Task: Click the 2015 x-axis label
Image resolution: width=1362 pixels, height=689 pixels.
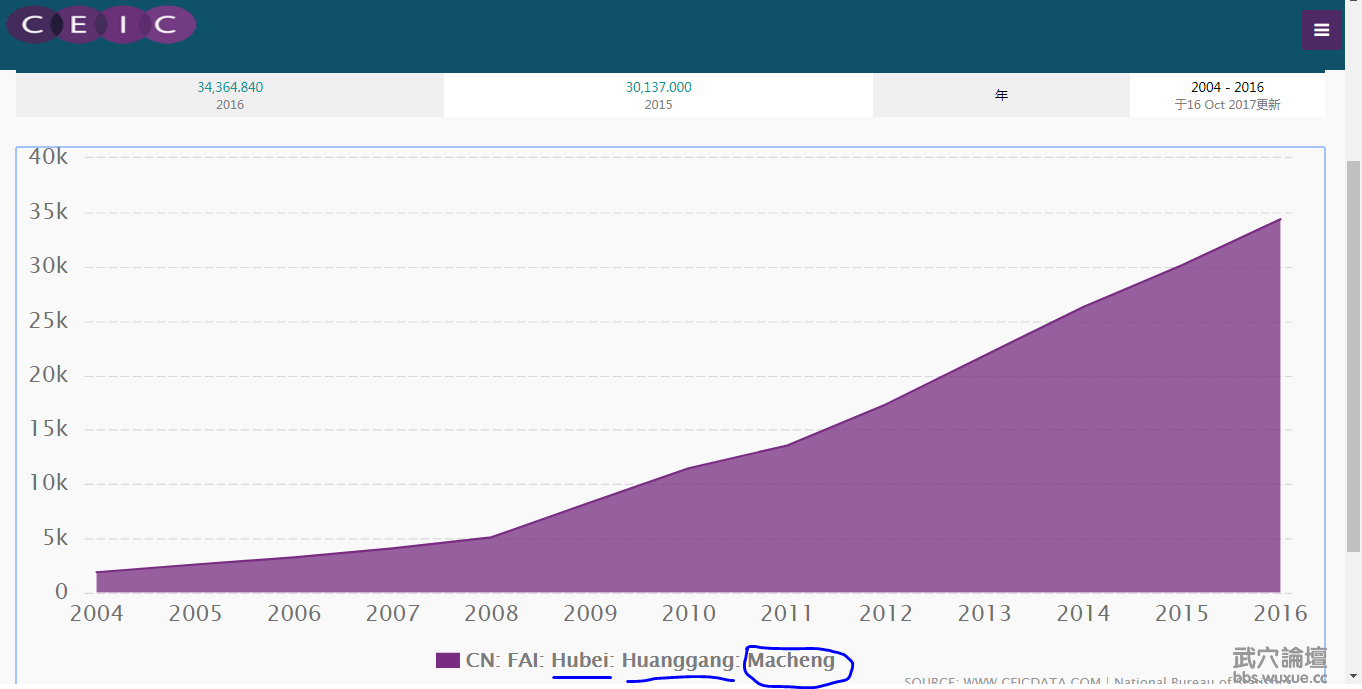Action: pos(1182,613)
